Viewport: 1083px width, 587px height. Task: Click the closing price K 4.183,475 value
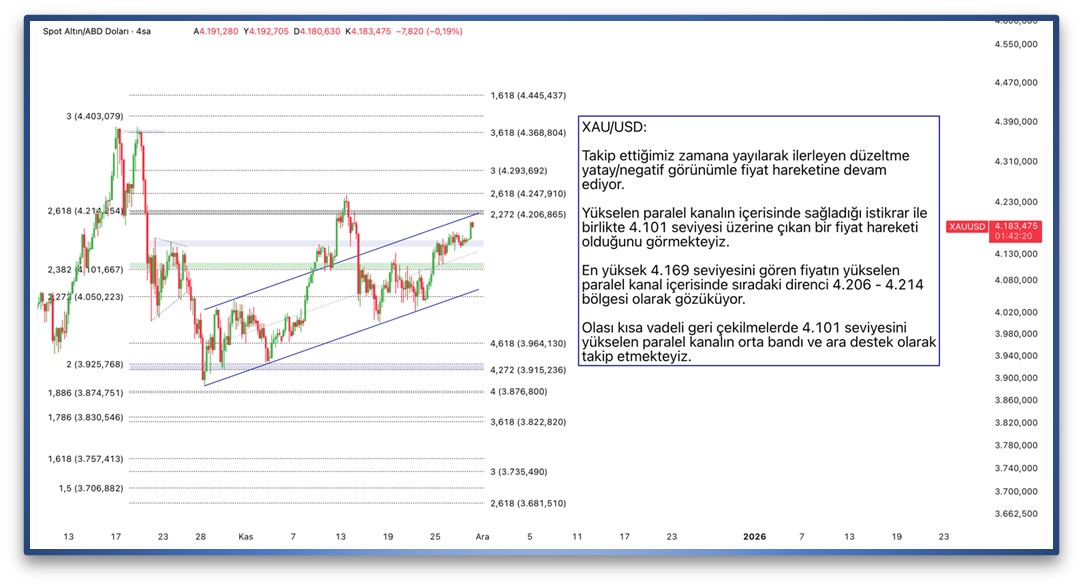pyautogui.click(x=369, y=31)
